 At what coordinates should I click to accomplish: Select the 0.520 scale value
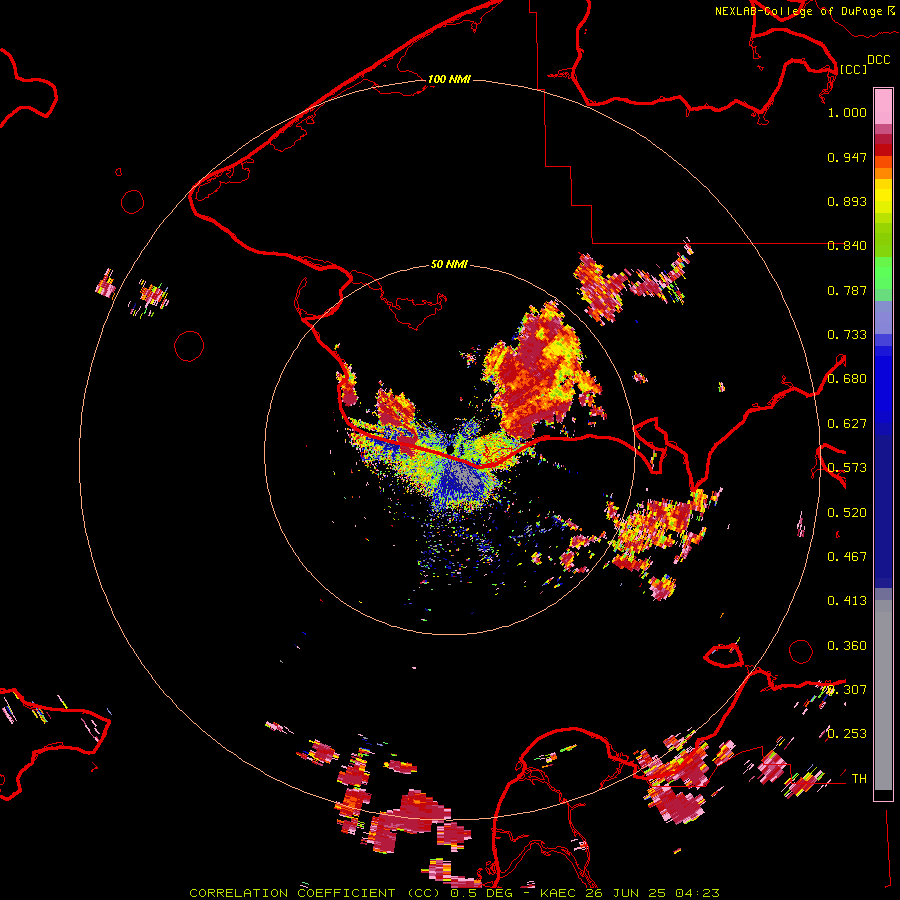[x=847, y=513]
